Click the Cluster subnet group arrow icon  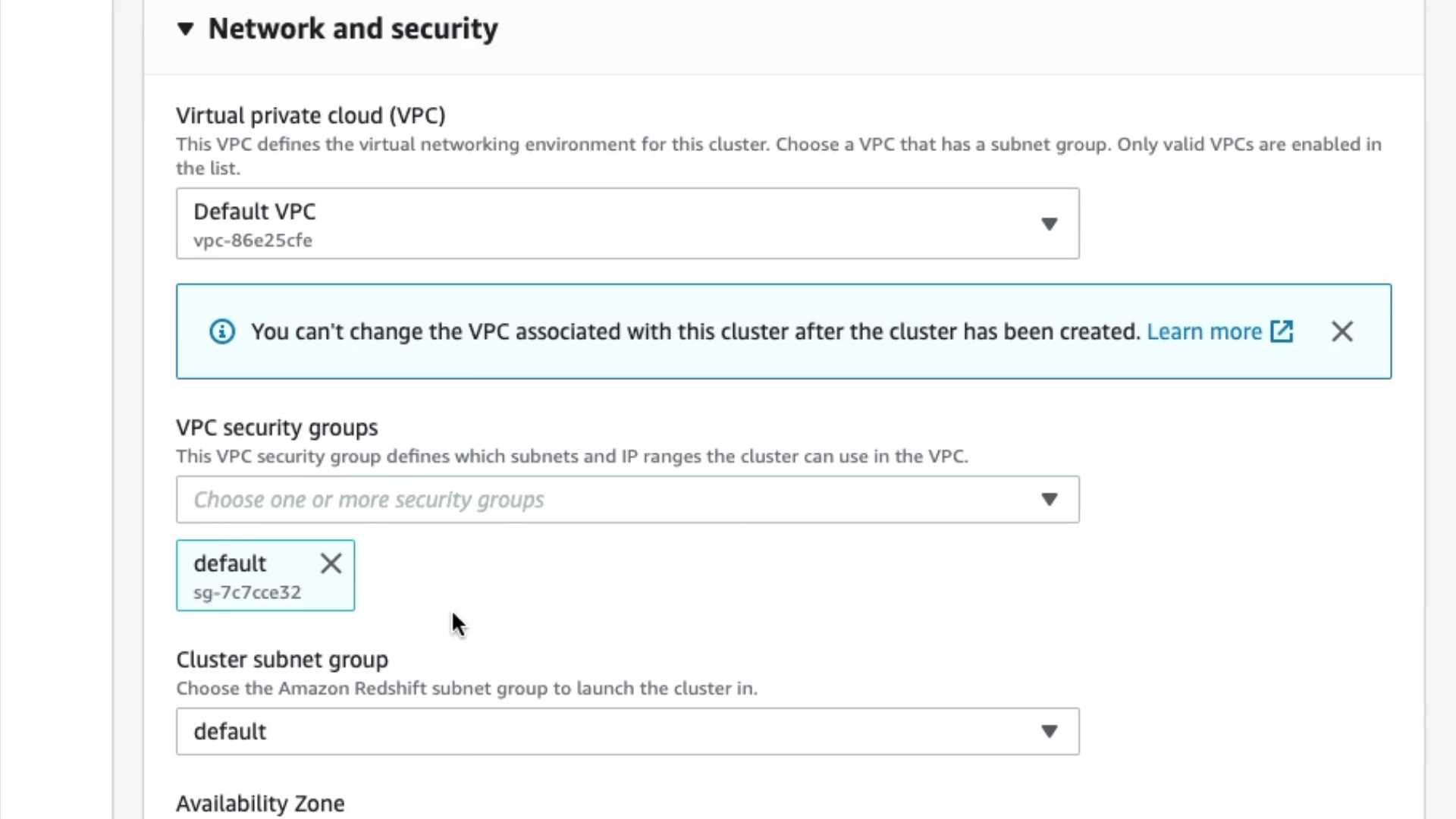pos(1049,731)
